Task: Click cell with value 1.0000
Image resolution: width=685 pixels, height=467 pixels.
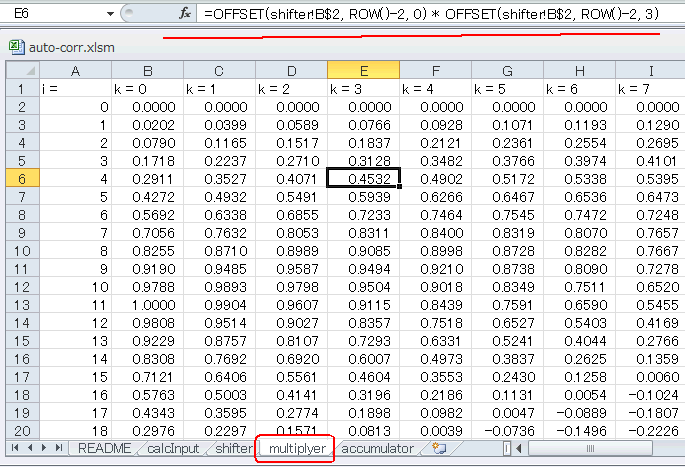Action: tap(148, 305)
